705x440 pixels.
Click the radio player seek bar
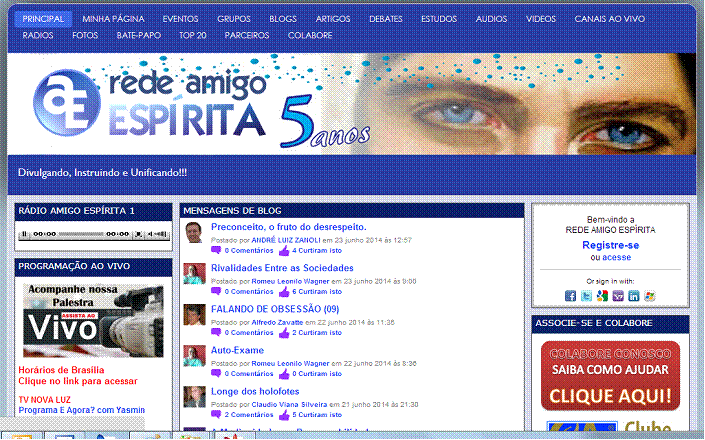[81, 234]
